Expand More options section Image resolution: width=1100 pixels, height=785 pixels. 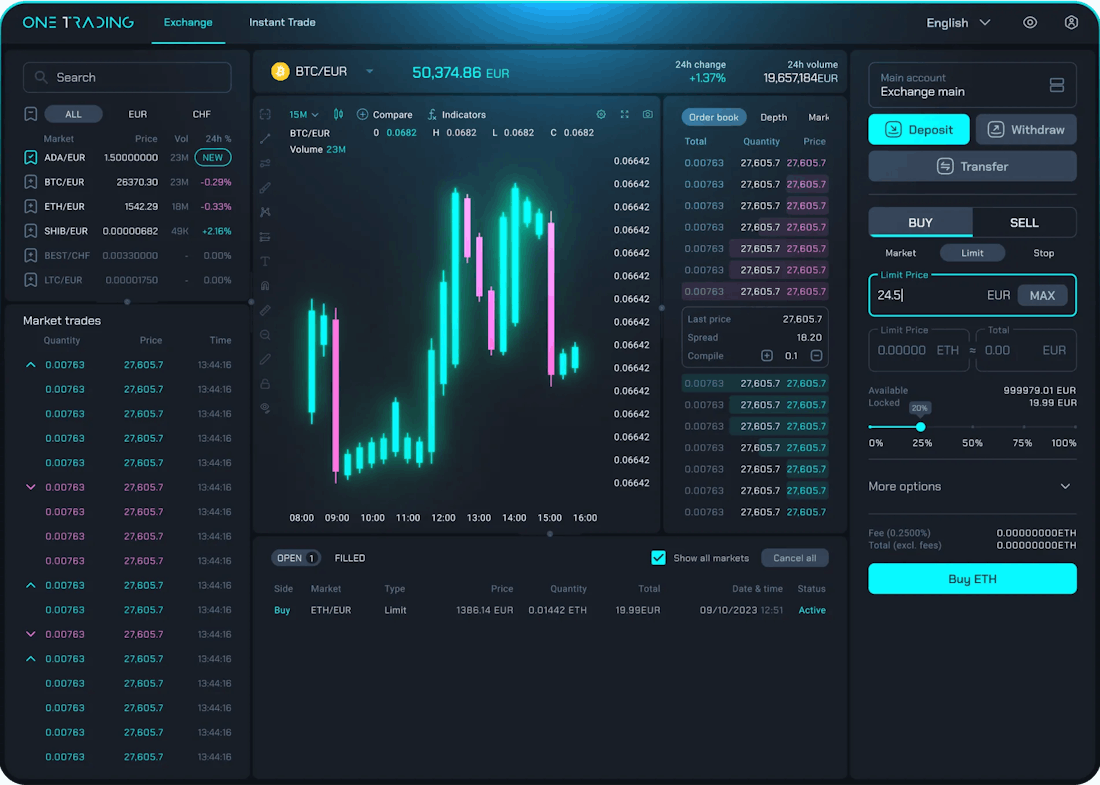tap(972, 486)
